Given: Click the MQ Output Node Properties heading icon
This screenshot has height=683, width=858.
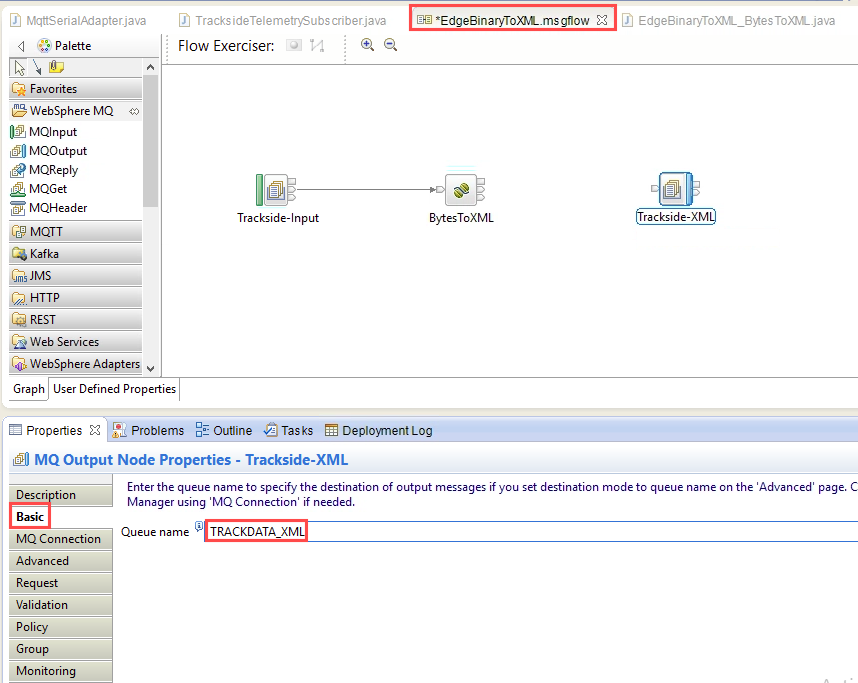Looking at the screenshot, I should (x=21, y=460).
